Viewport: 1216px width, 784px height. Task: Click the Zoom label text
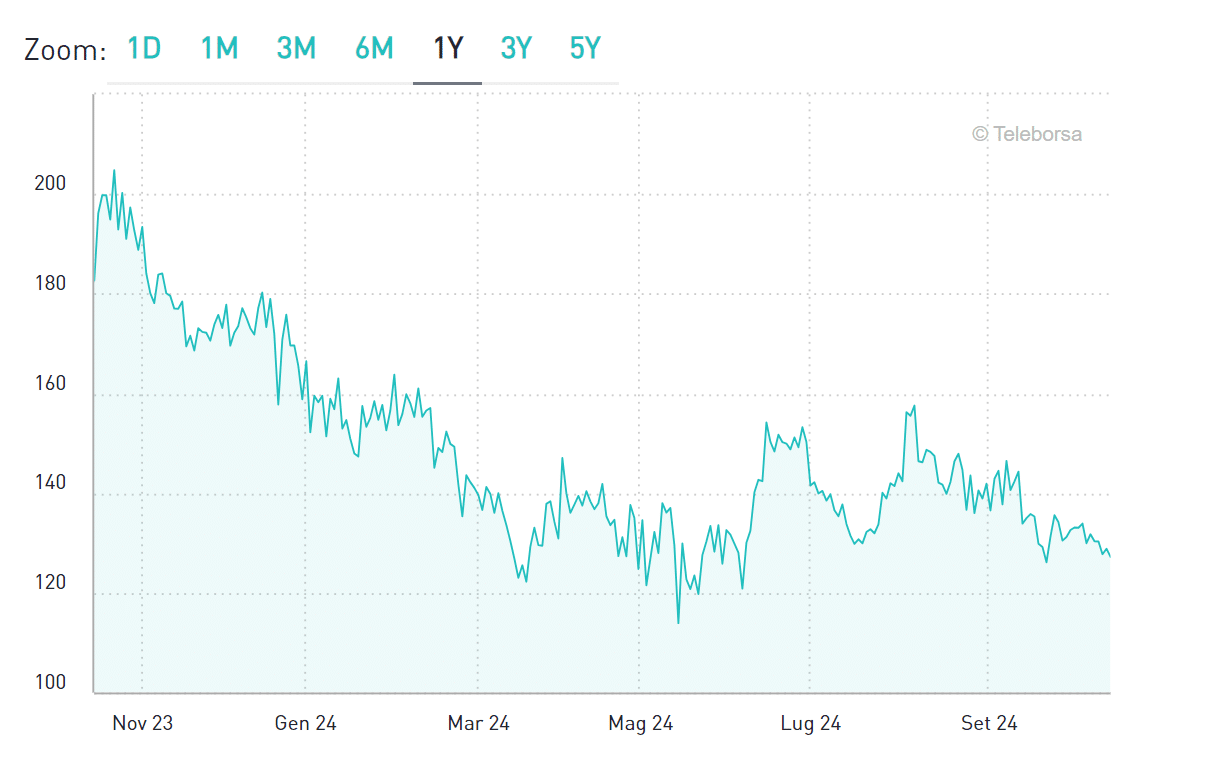pos(65,50)
